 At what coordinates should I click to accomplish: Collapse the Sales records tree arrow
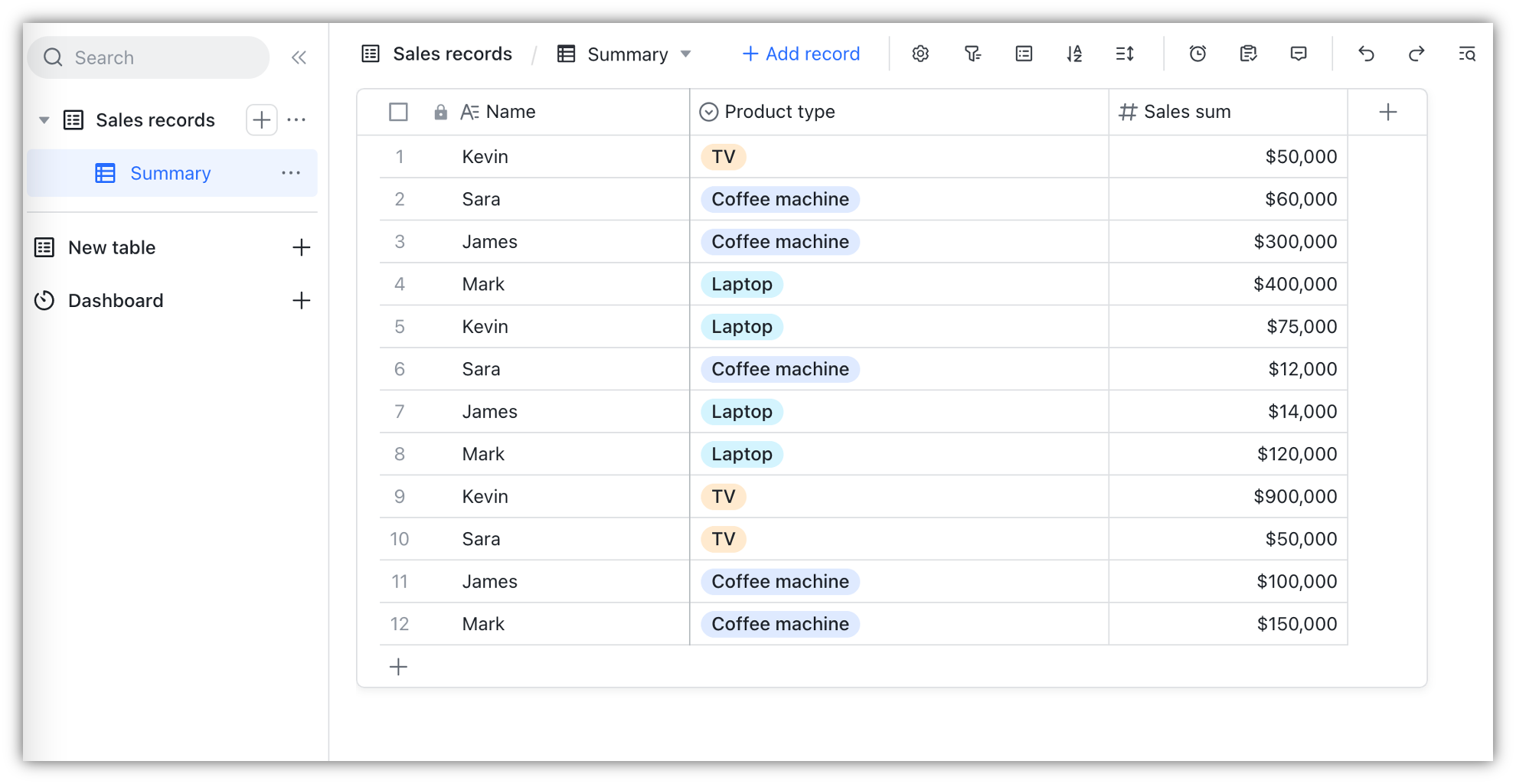pos(44,120)
